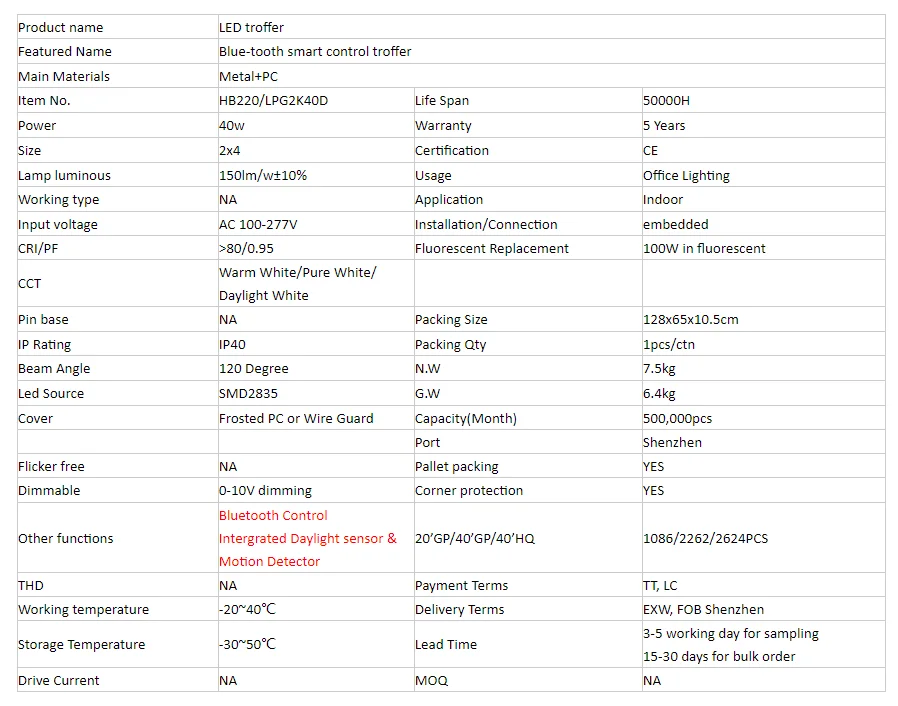The image size is (898, 706).
Task: Select the 'Office Lighting' usage cell
Action: [x=686, y=176]
